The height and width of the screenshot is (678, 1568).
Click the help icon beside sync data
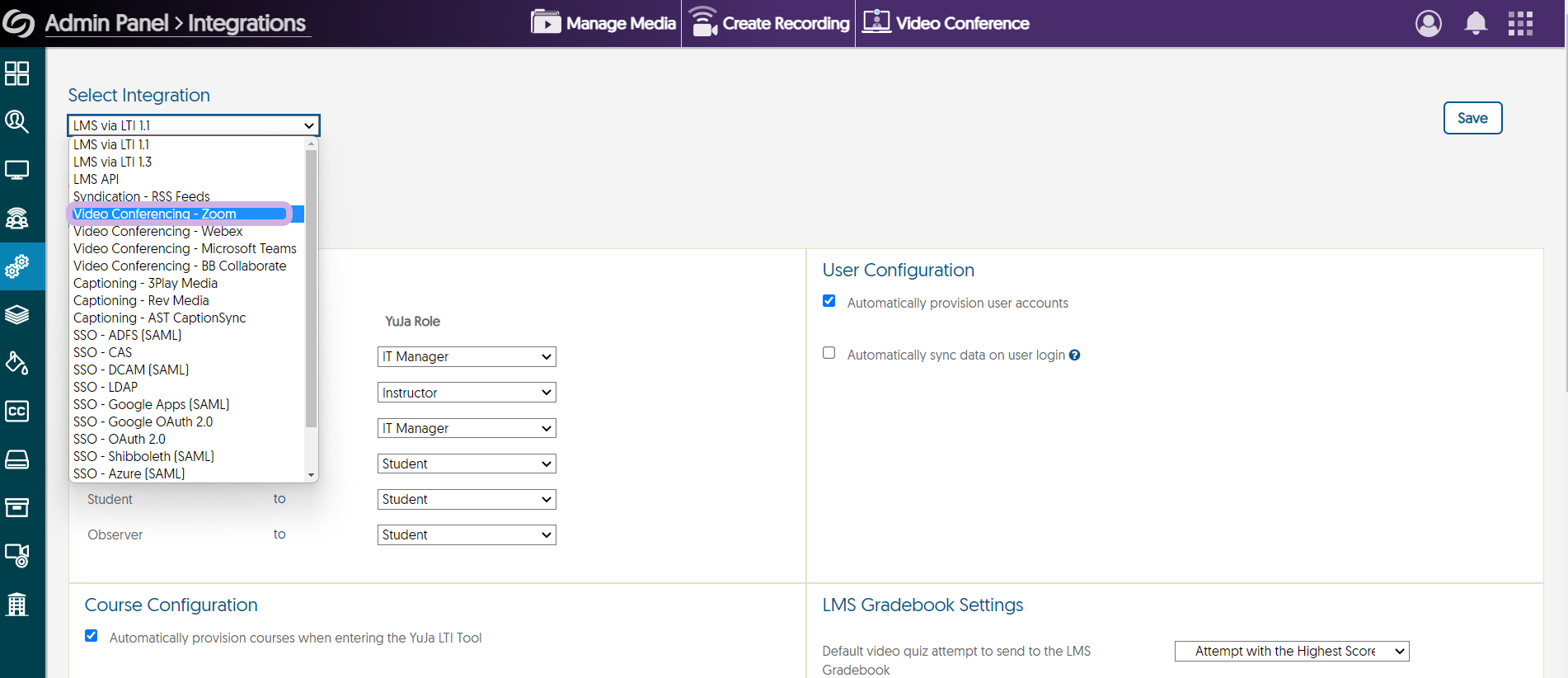click(1074, 355)
